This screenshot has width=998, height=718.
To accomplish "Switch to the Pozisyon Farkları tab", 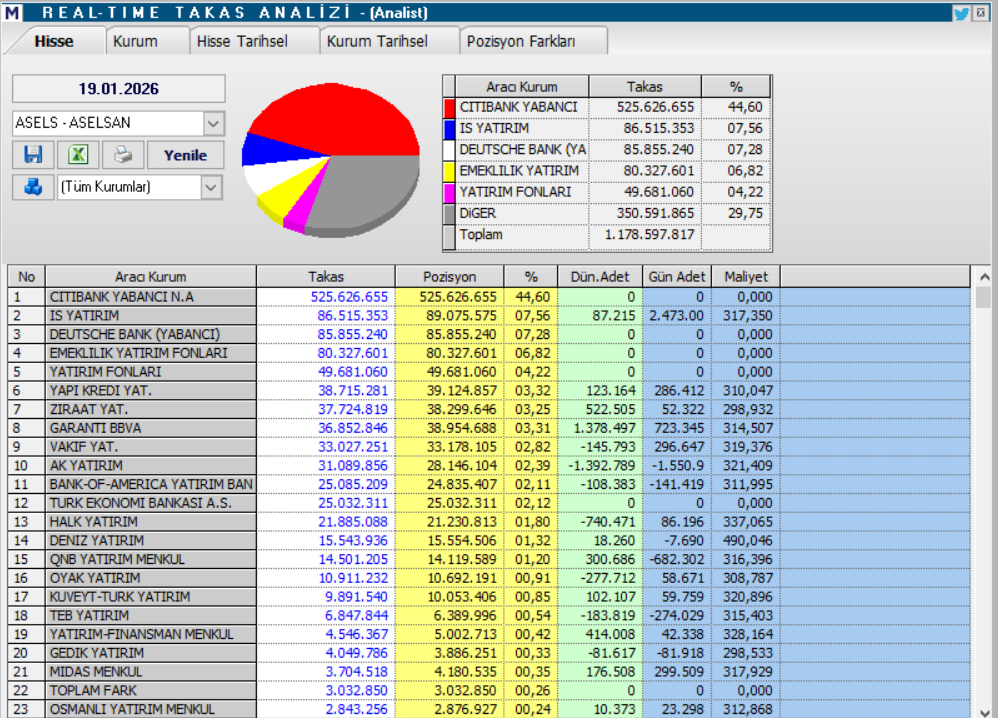I will (524, 42).
